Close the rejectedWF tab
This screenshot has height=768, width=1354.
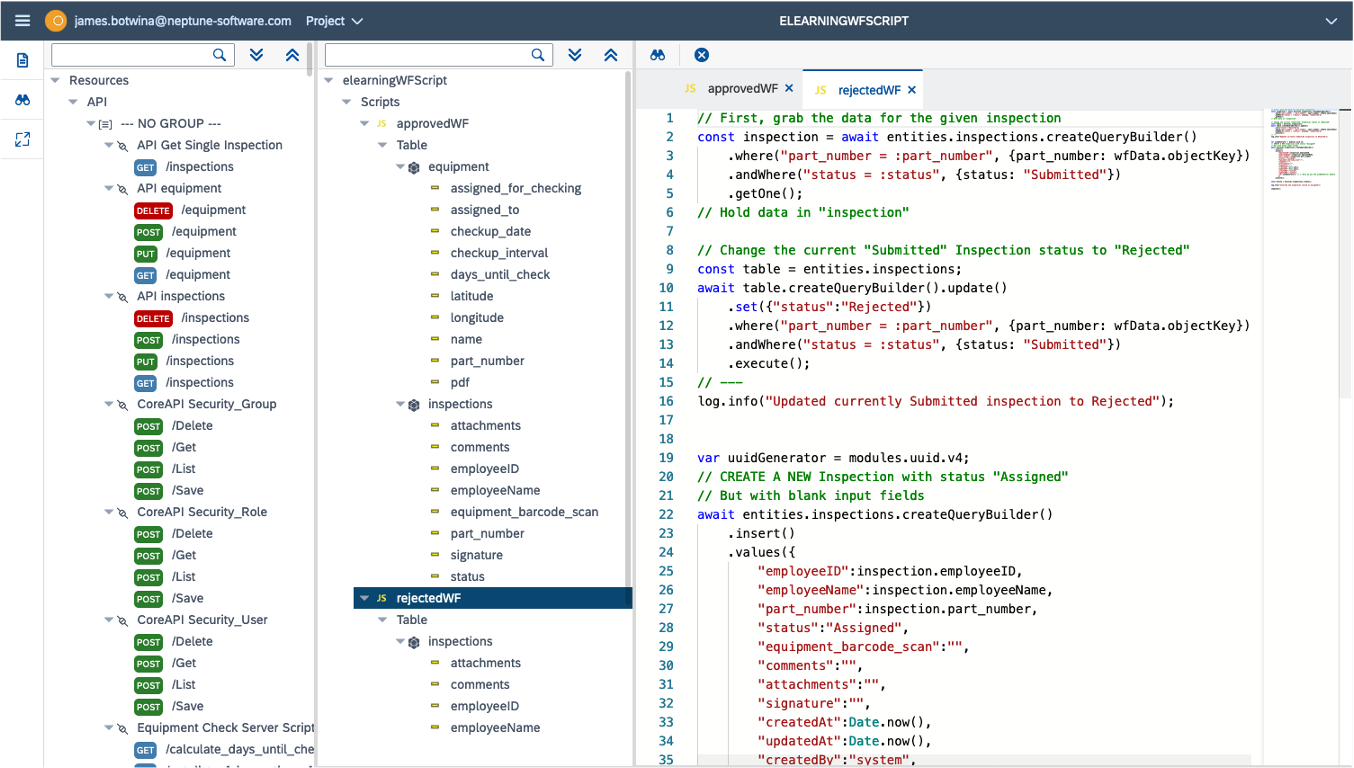pos(912,90)
